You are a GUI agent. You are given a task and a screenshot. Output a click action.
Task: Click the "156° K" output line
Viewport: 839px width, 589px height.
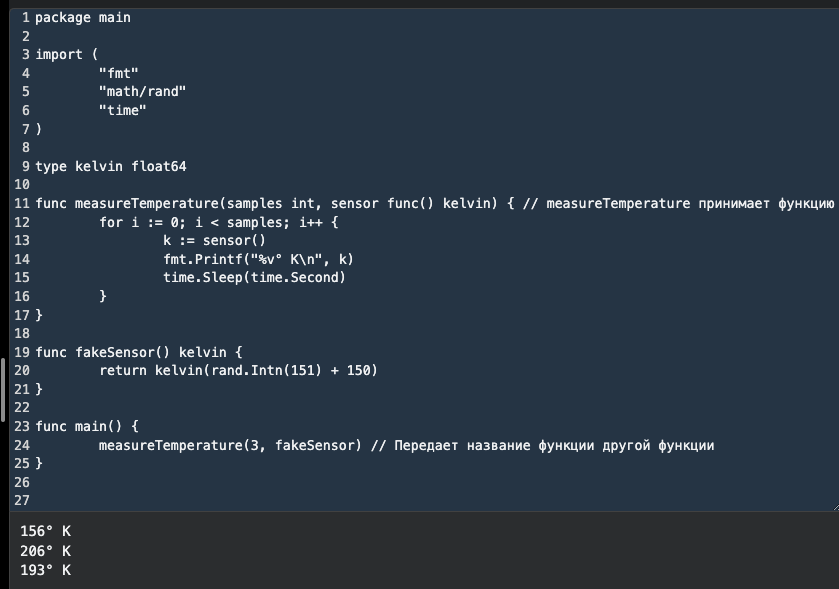(x=46, y=532)
